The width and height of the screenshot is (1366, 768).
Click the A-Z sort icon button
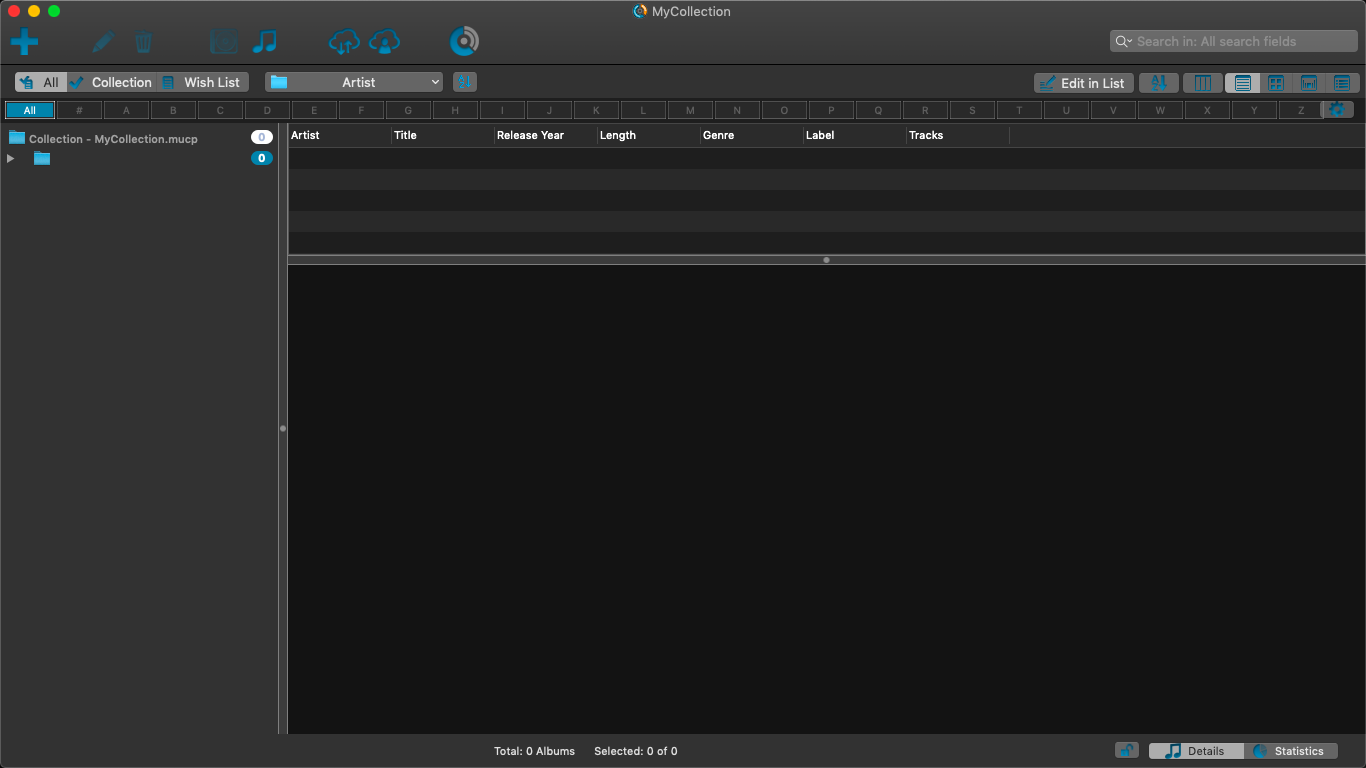click(1159, 83)
